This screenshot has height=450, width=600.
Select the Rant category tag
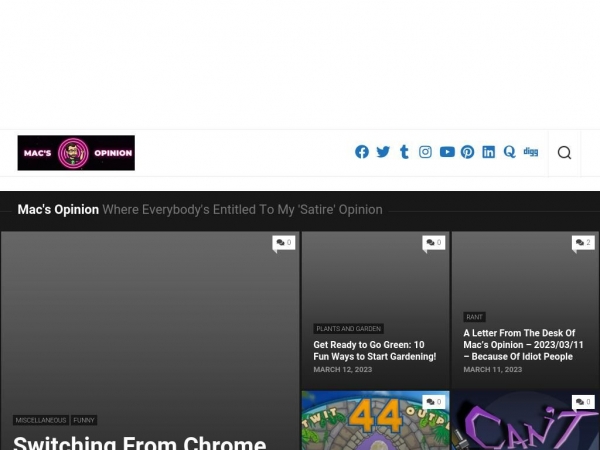474,317
